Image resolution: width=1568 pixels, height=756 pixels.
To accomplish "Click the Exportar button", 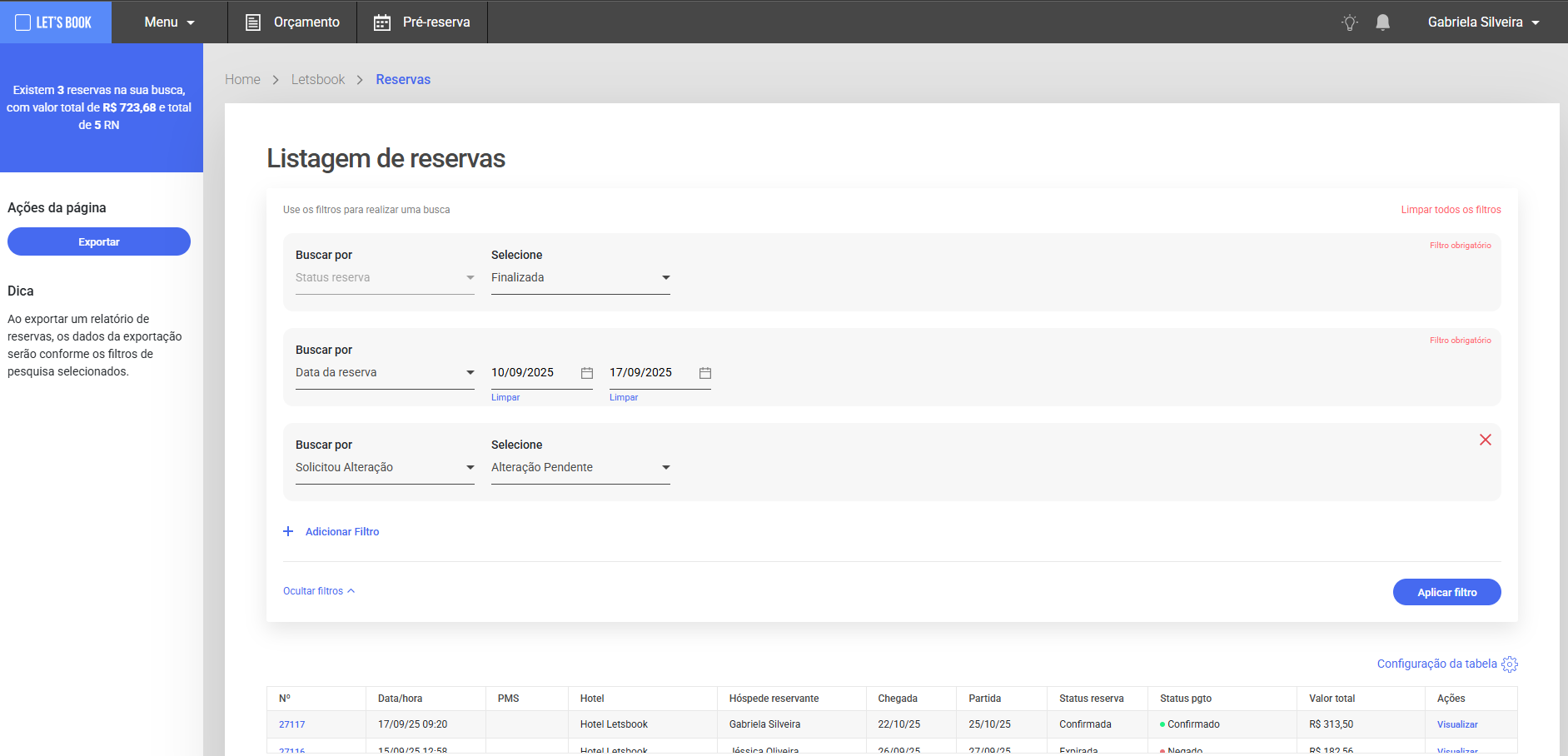I will click(x=99, y=241).
